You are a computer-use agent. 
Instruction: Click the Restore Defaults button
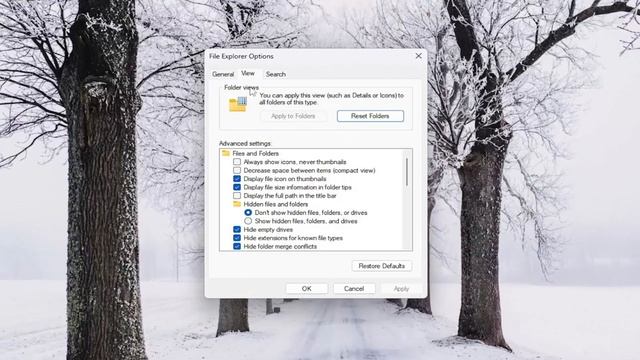tap(382, 266)
